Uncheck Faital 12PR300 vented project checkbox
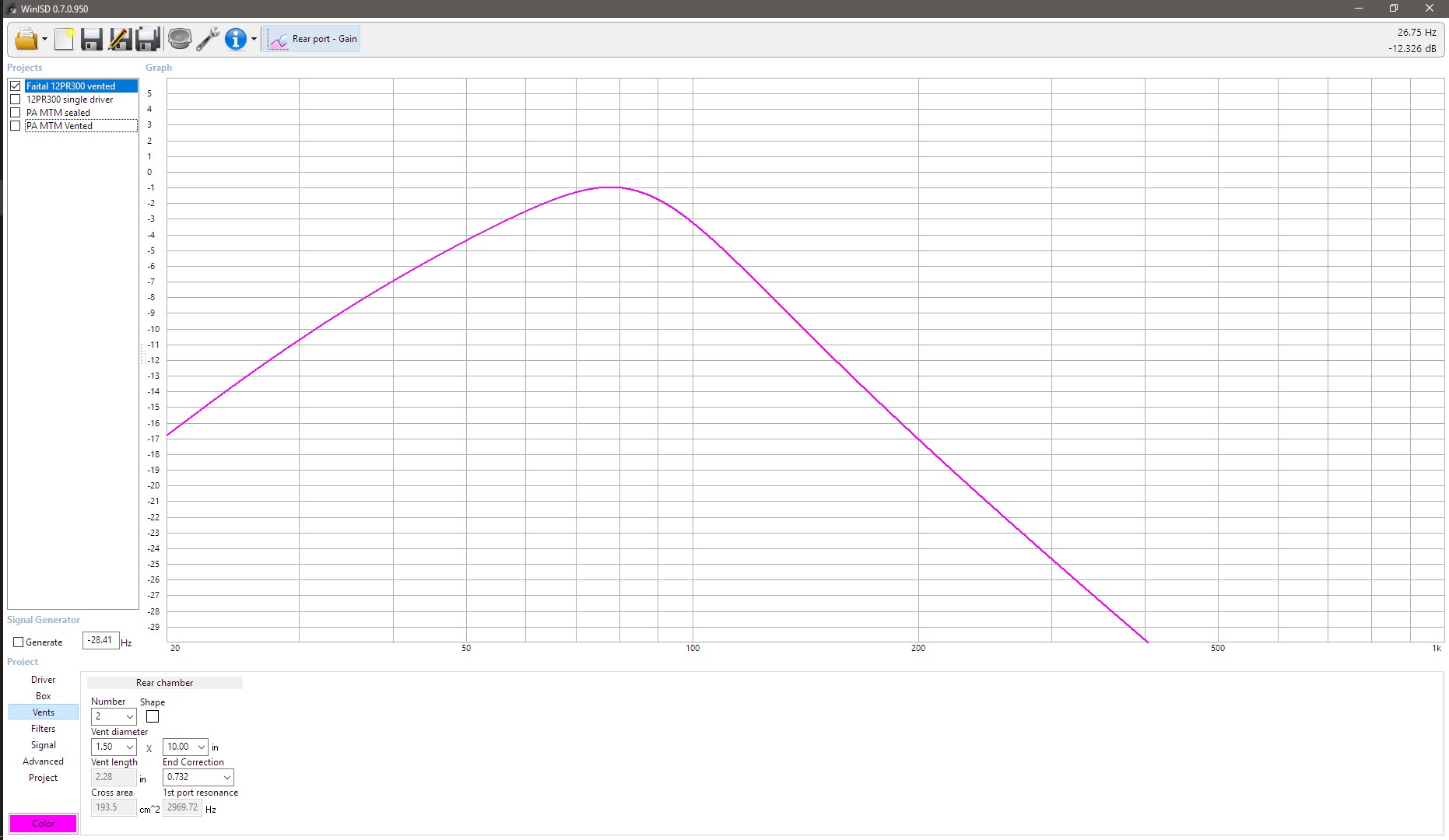 pos(16,86)
